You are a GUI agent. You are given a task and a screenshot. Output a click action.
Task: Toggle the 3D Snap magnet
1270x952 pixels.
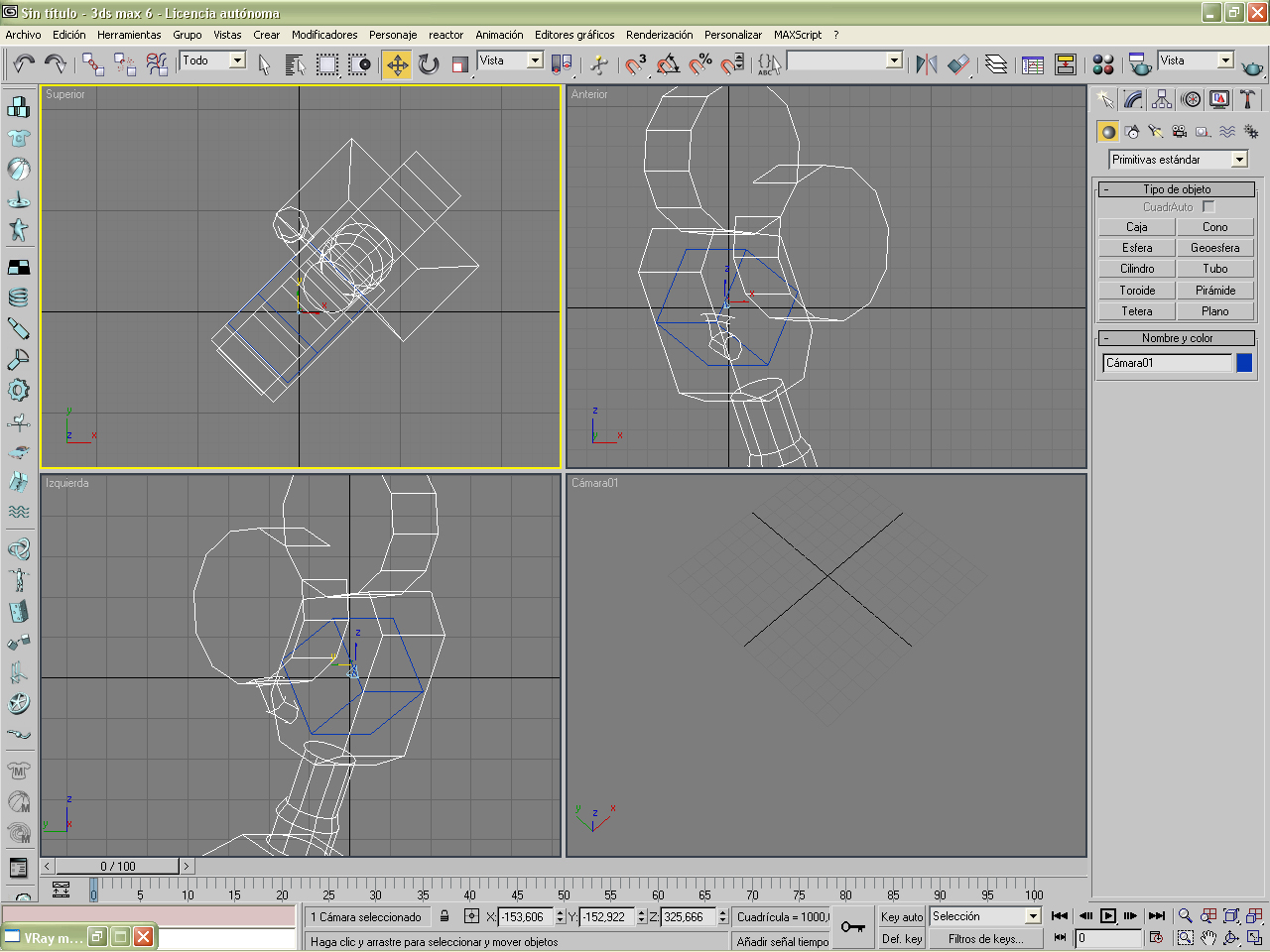click(x=636, y=64)
